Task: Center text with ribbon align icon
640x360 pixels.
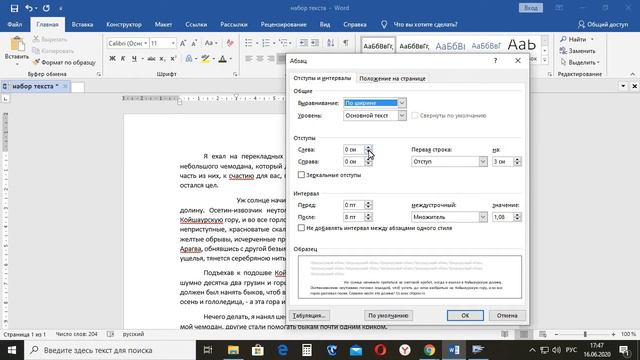Action: click(x=260, y=59)
